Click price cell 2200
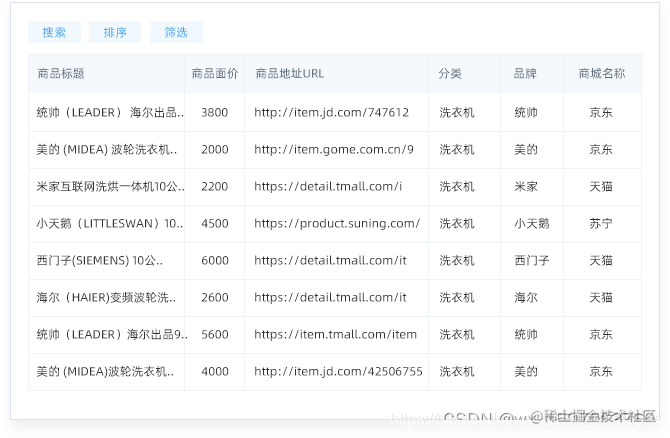 [215, 186]
